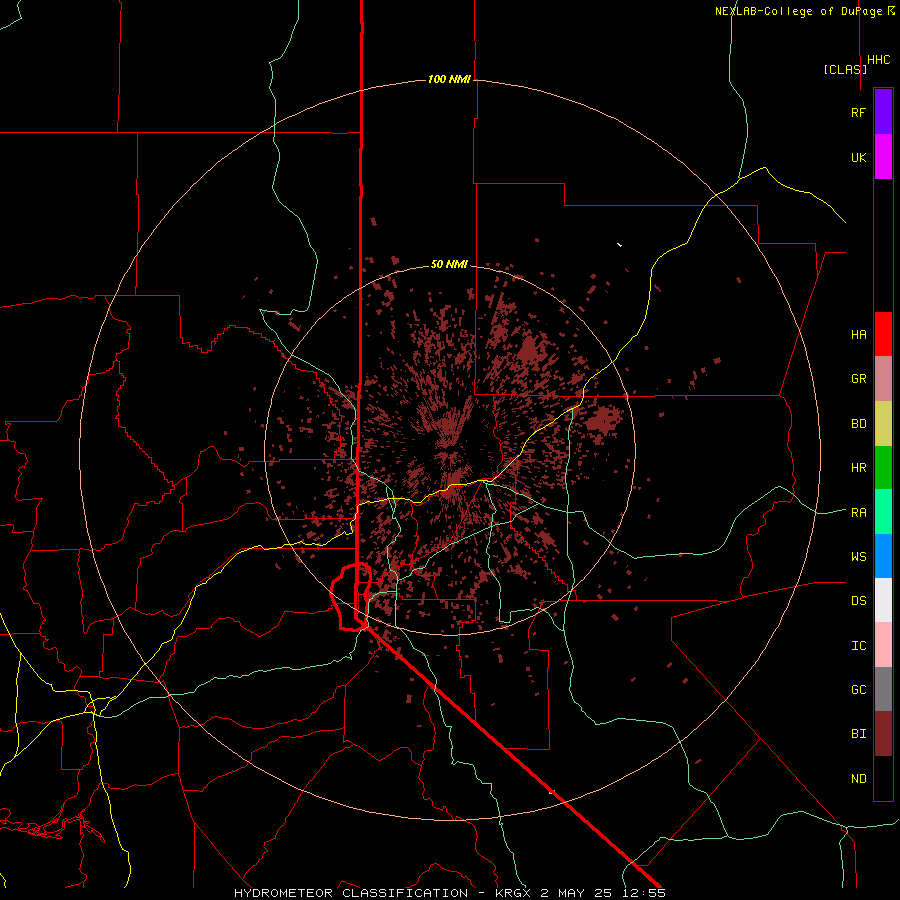Click the WS legend label text

[858, 557]
